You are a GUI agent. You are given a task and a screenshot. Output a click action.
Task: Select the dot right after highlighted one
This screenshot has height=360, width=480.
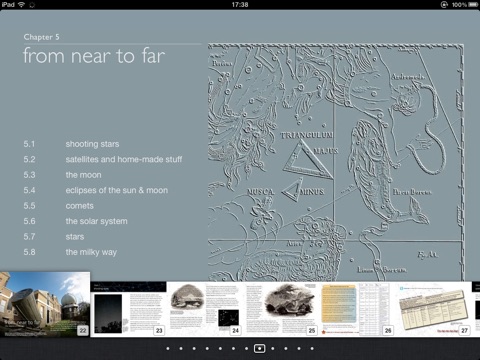tap(273, 348)
